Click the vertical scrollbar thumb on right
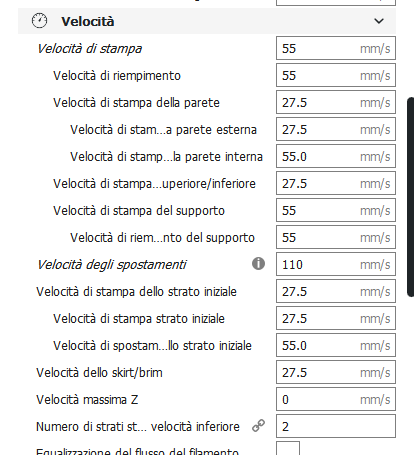This screenshot has height=455, width=414. (411, 197)
